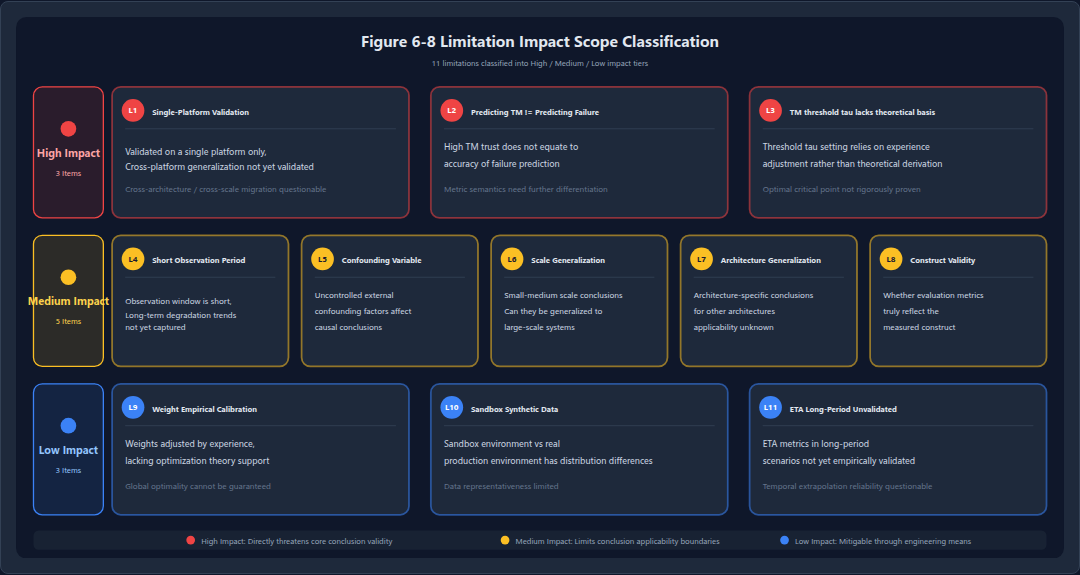Click the yellow L4 badge
Viewport: 1080px width, 575px height.
(133, 260)
